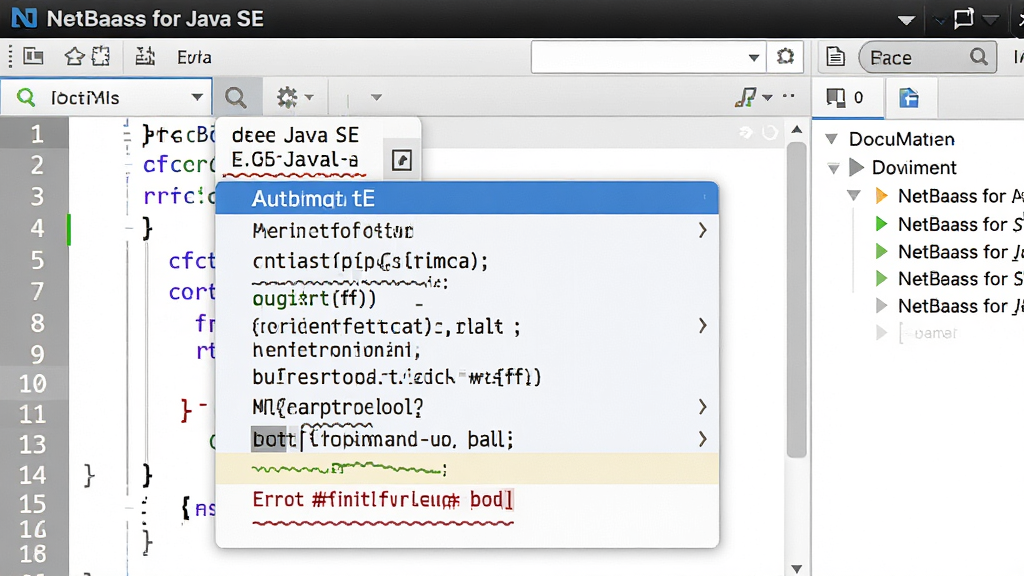Click line number 10 in the gutter
This screenshot has width=1024, height=576.
33,383
